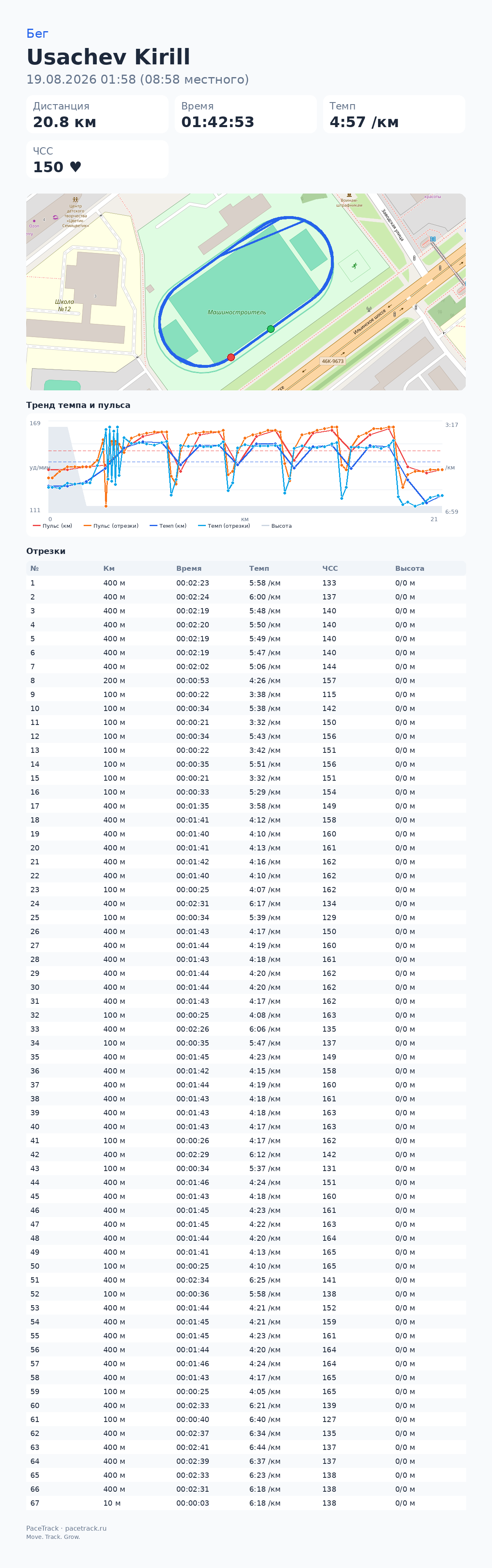The height and width of the screenshot is (1568, 492).
Task: Click the 46К-9673 road shield
Action: 333,361
